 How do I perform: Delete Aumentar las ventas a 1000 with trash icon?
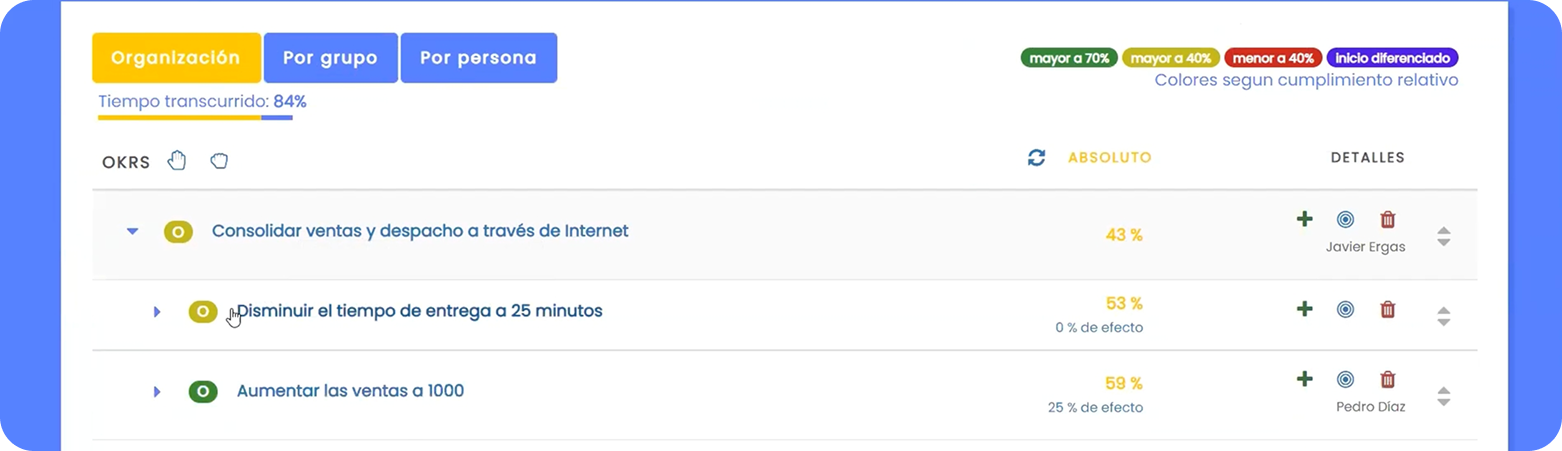[1388, 379]
